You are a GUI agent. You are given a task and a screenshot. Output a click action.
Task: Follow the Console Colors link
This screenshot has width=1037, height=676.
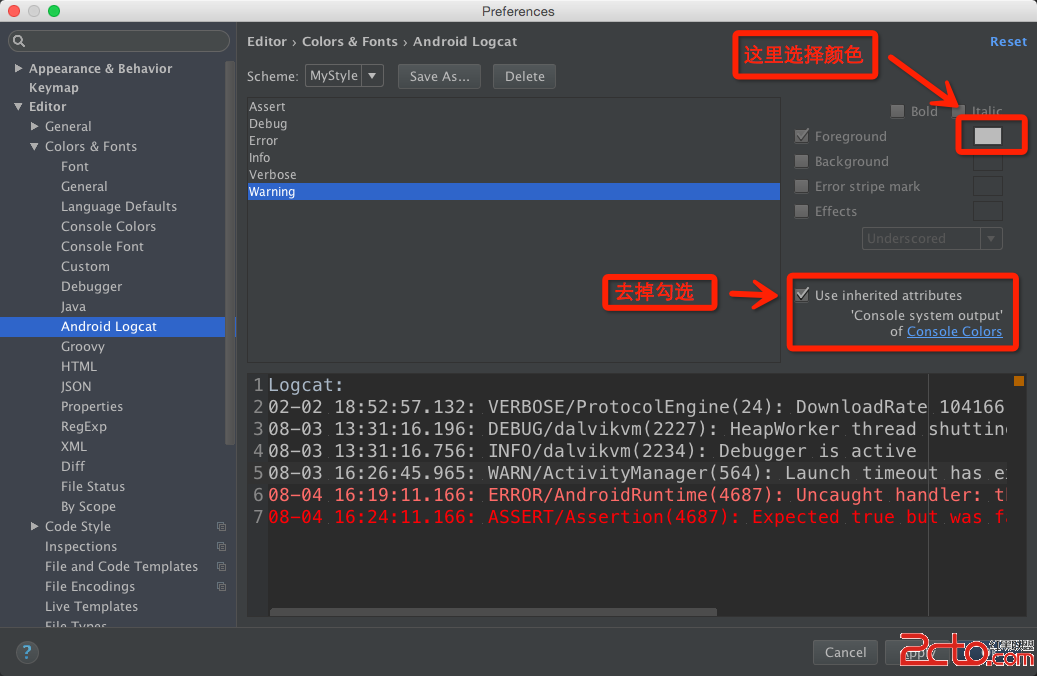[x=954, y=331]
